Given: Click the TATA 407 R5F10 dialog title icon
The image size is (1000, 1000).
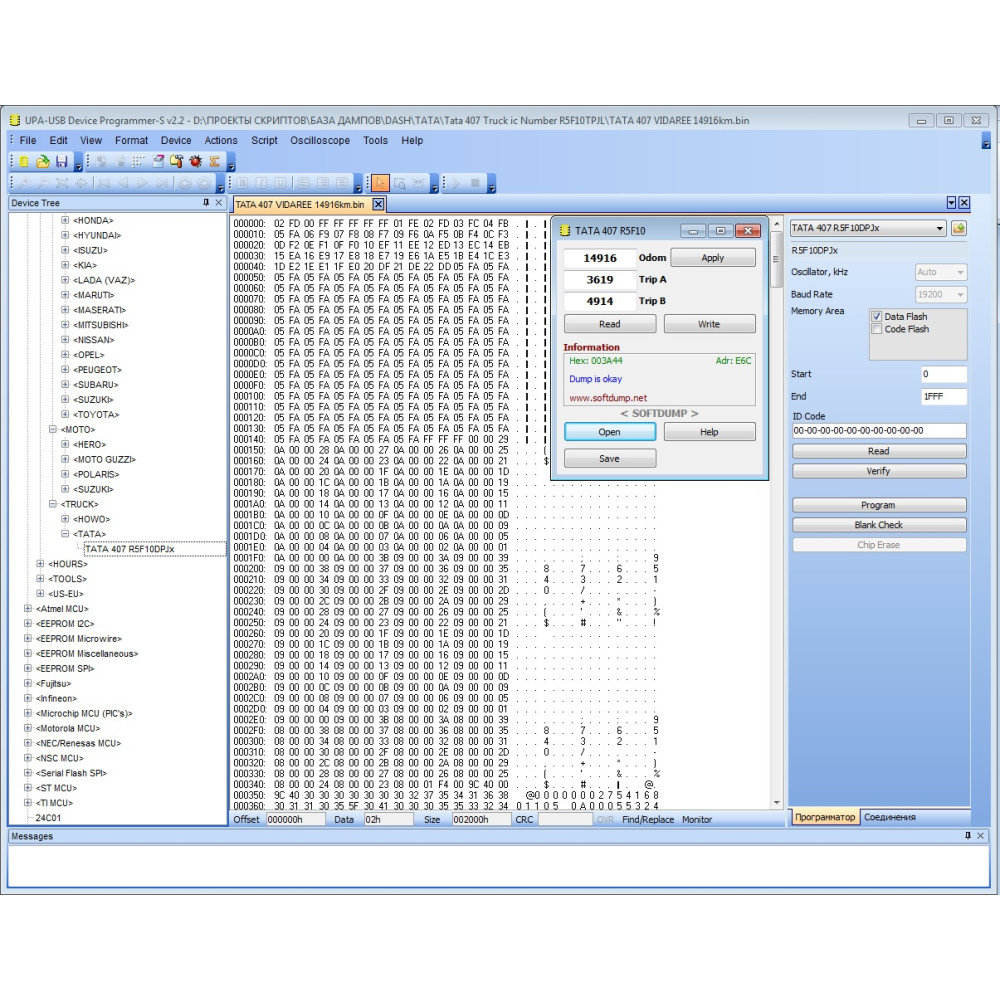Looking at the screenshot, I should 564,230.
